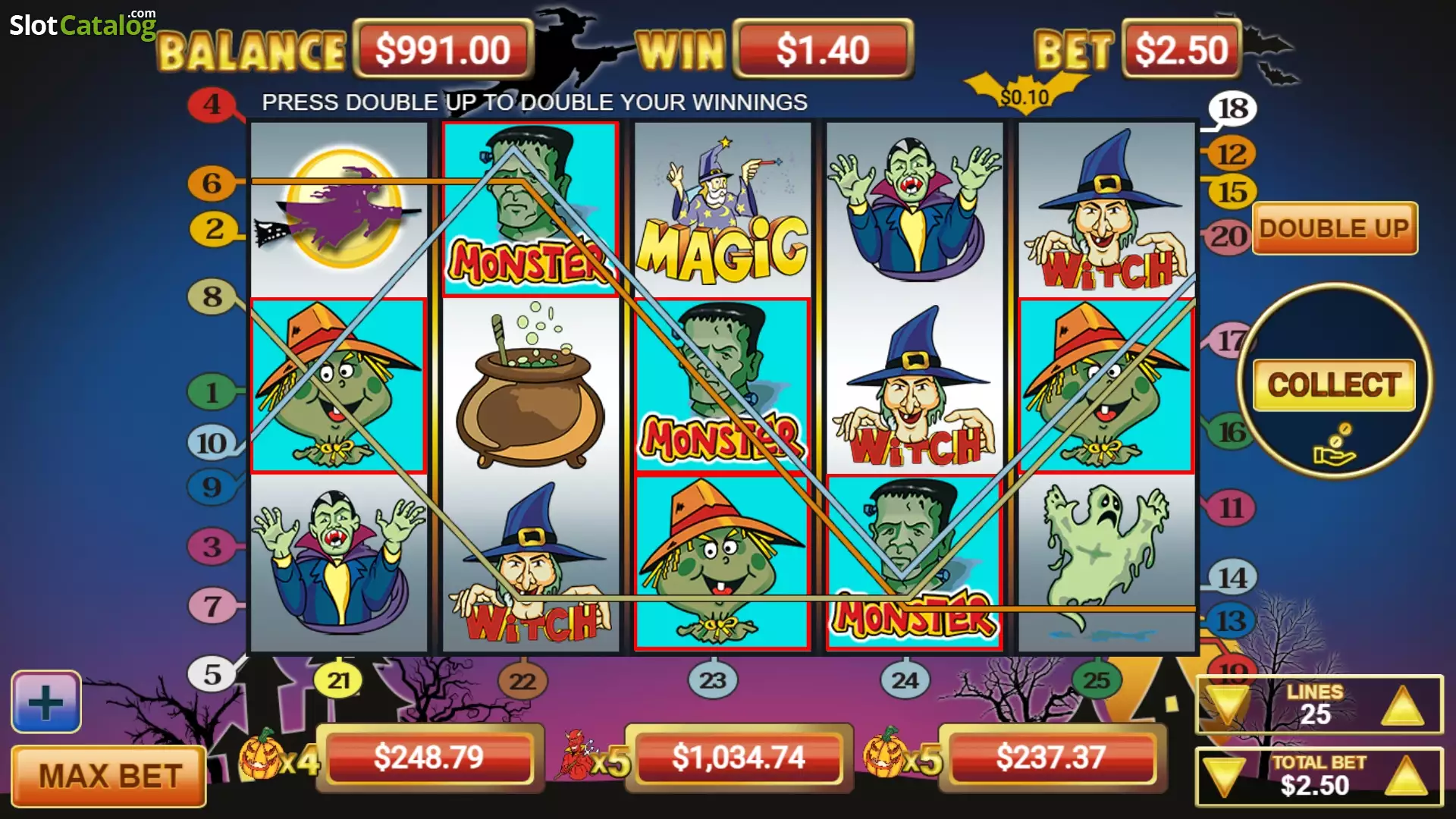Collect the current winnings
1456x819 pixels.
pos(1334,384)
